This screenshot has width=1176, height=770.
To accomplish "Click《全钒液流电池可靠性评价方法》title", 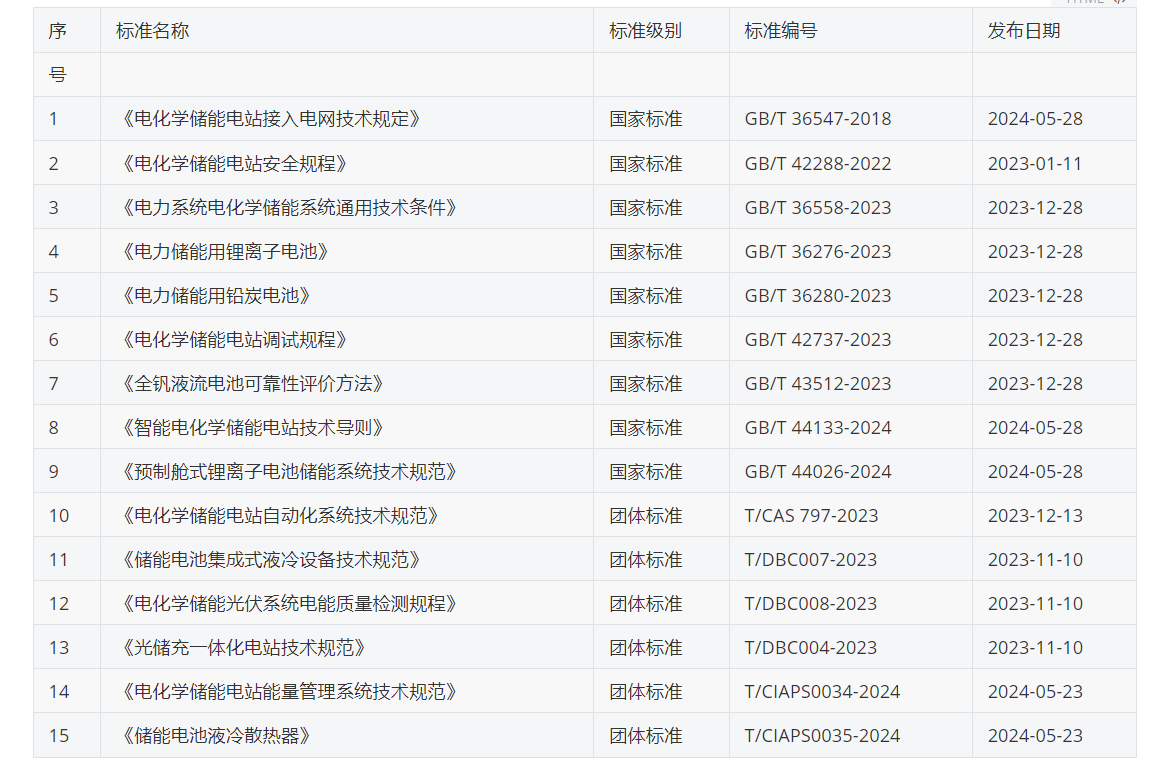I will 251,383.
